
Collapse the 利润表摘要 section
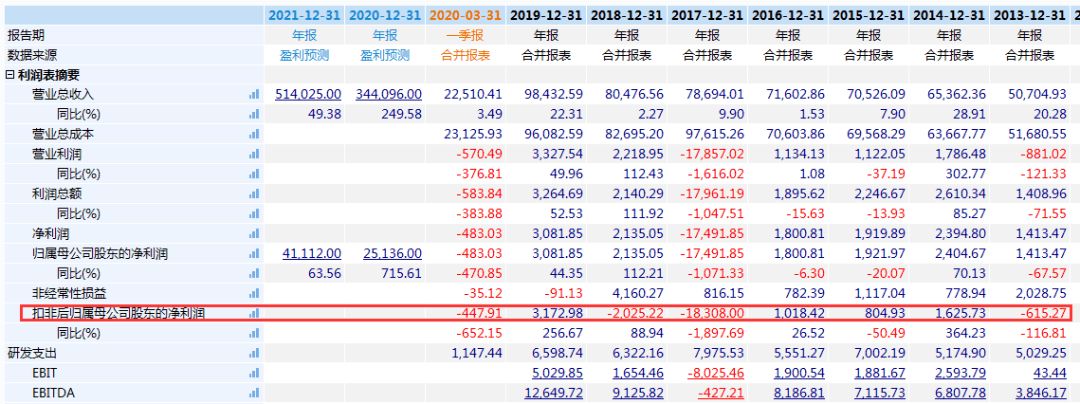click(10, 75)
